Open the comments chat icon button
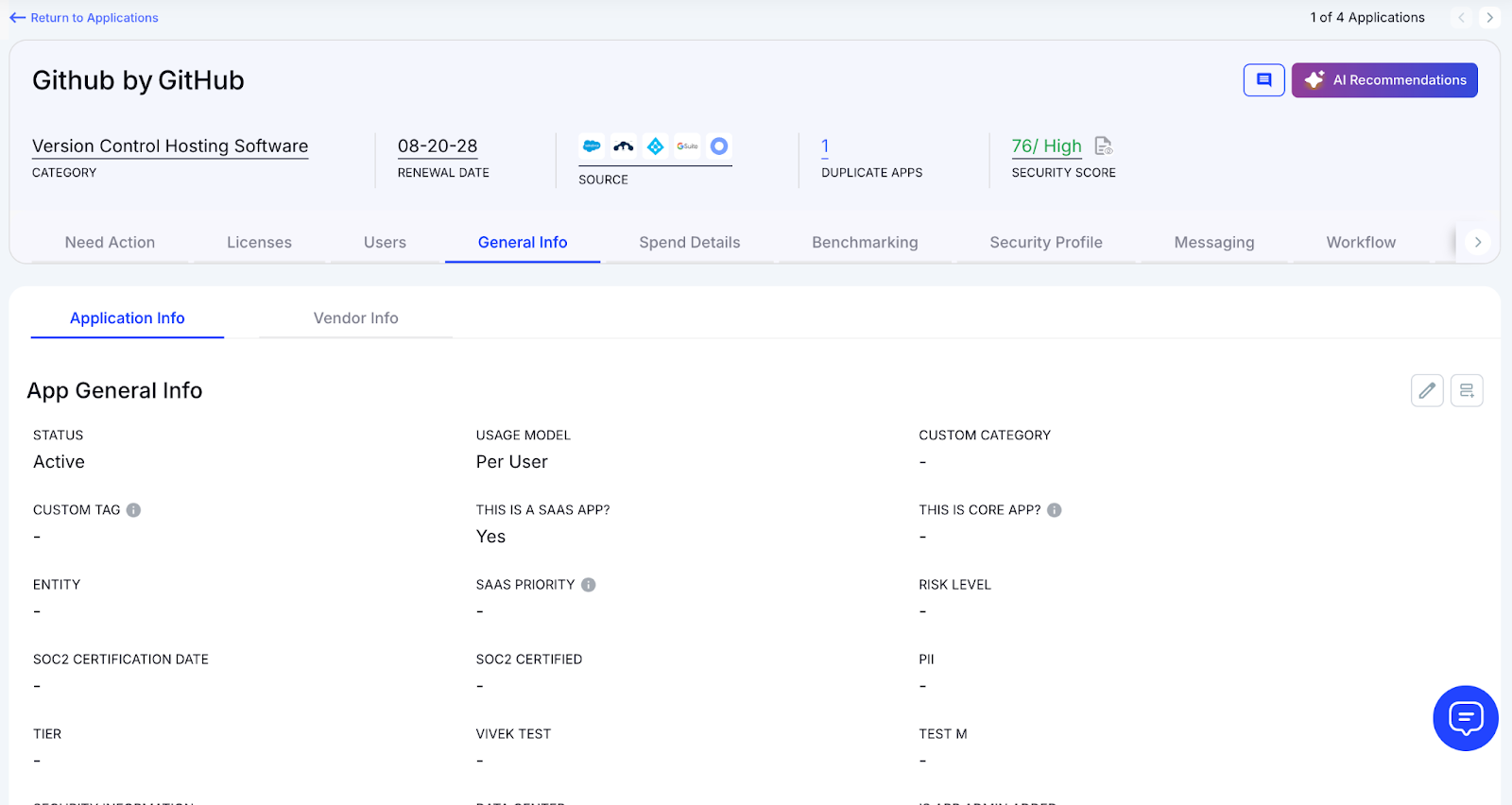This screenshot has height=805, width=1512. point(1263,80)
